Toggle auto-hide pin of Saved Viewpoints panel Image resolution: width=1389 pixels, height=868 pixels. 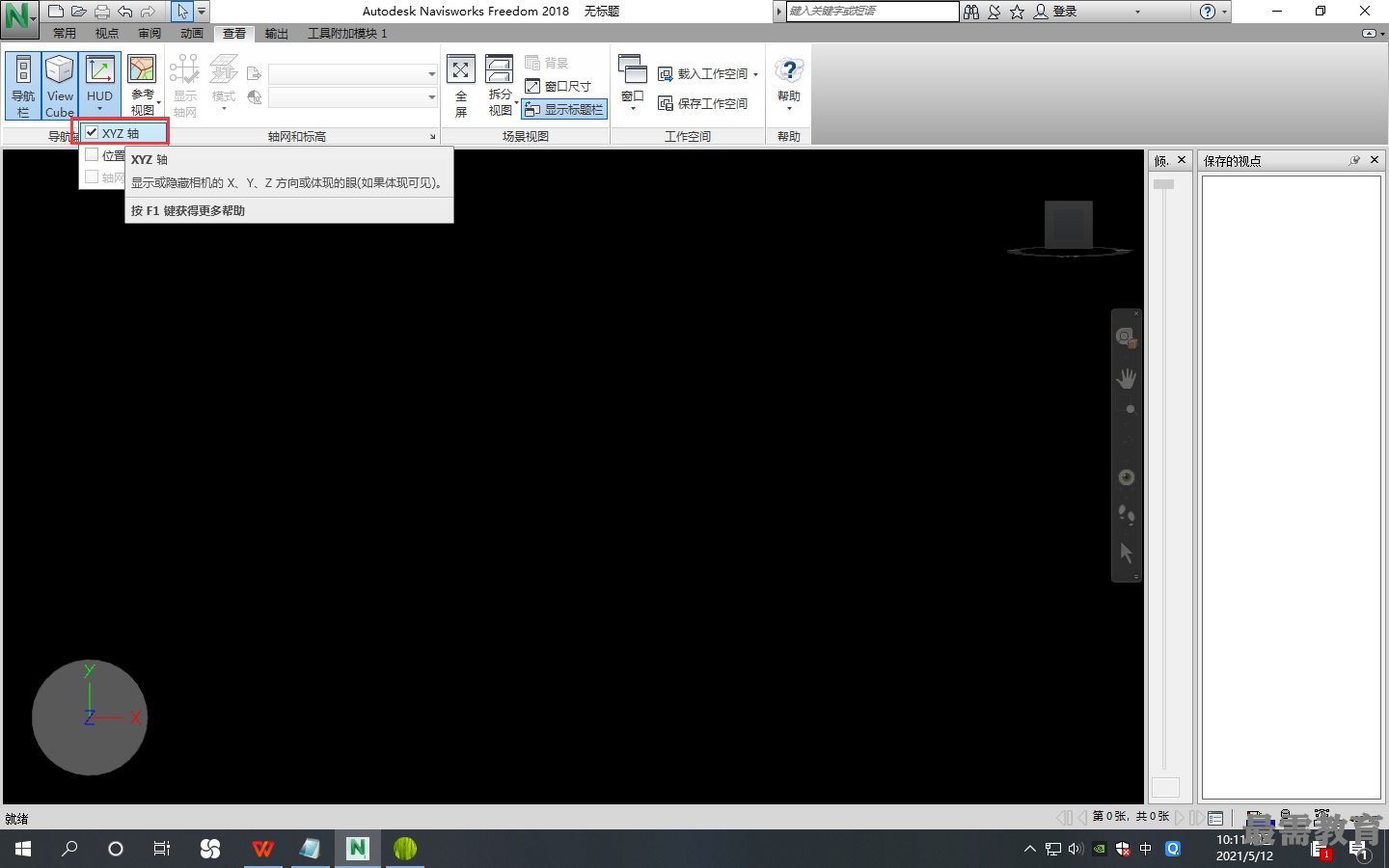point(1354,160)
